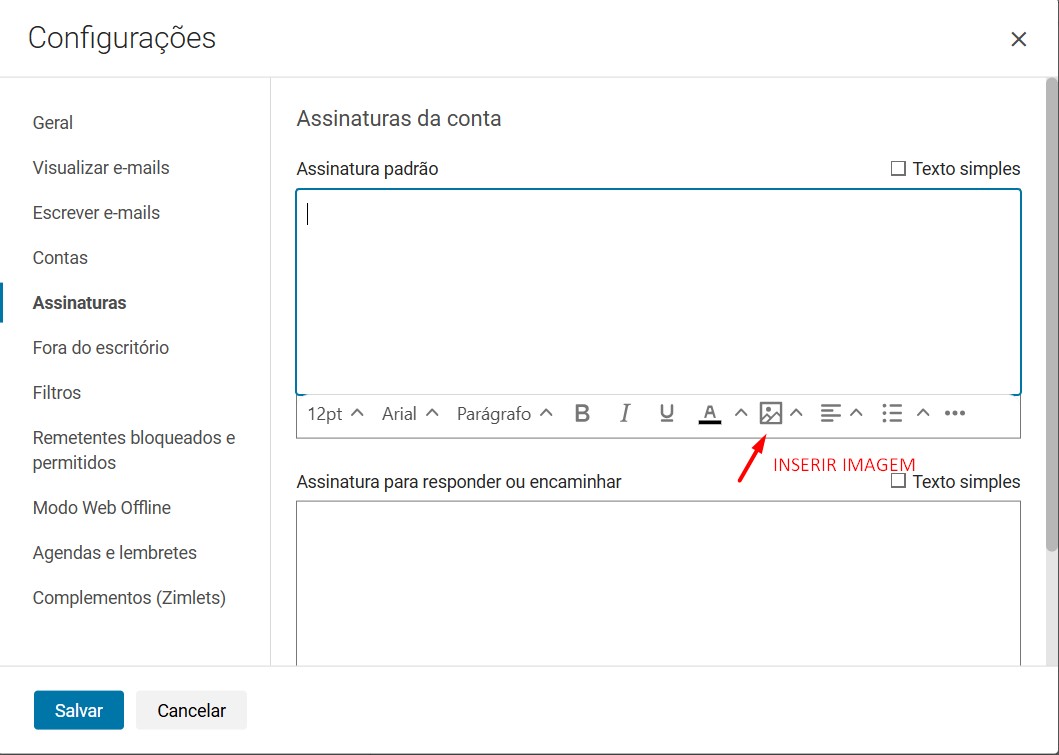Screen dimensions: 1059x755
Task: Expand the list style options arrow
Action: pos(923,413)
